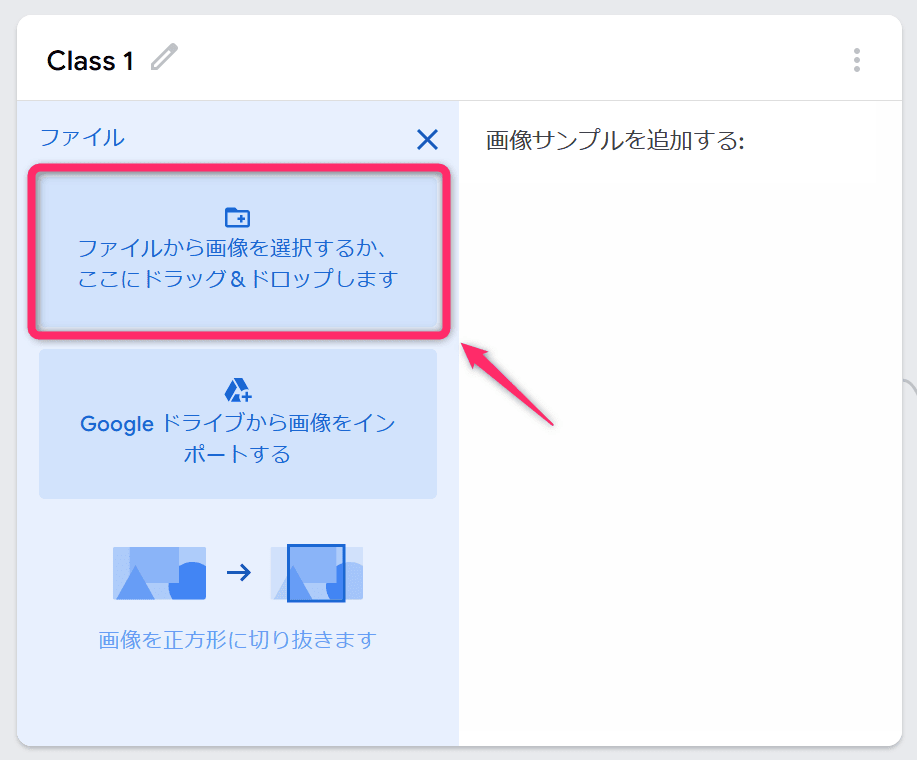
Task: Click the original uncropped image illustration
Action: pos(159,573)
